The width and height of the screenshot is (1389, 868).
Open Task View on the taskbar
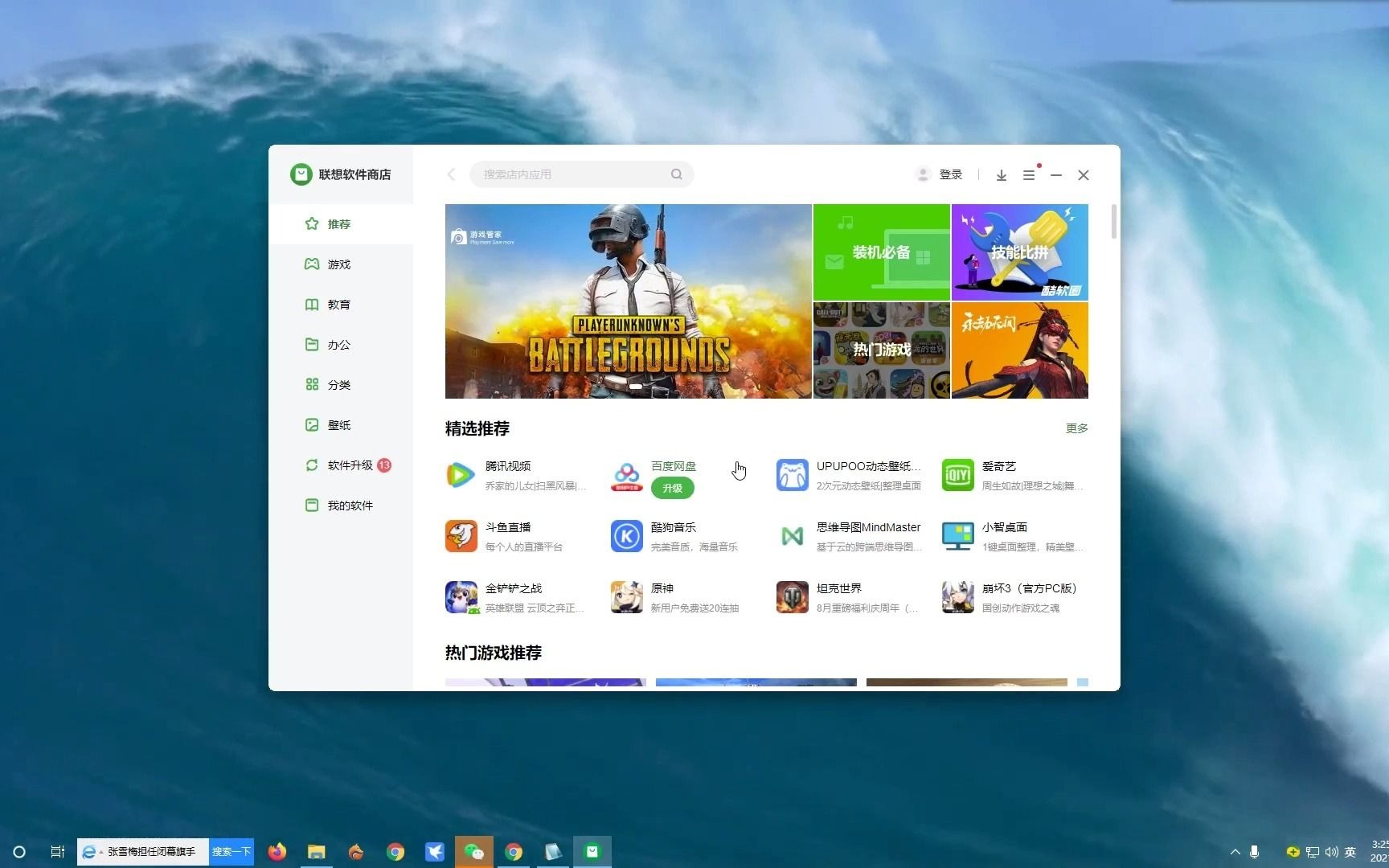57,852
